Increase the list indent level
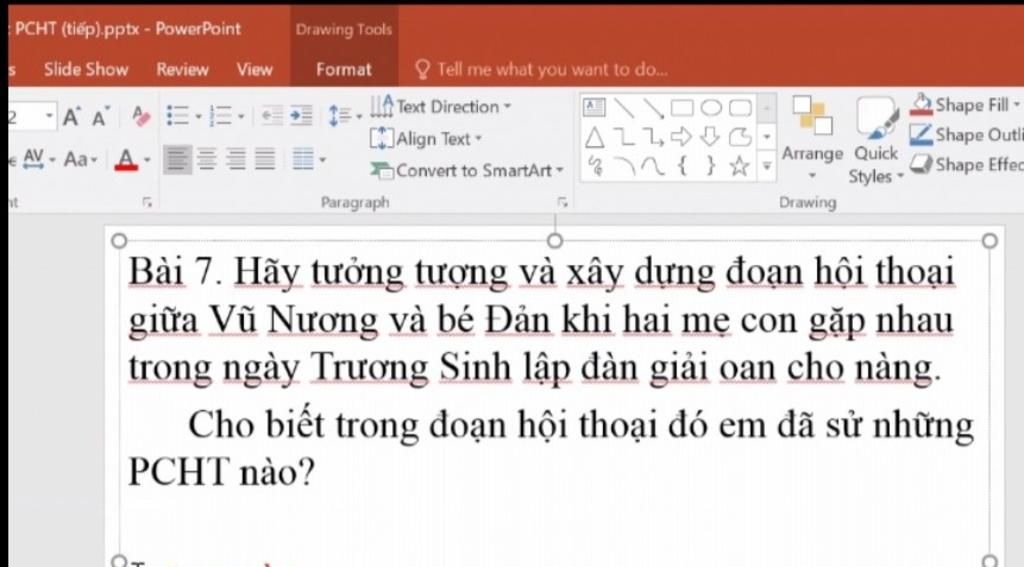The image size is (1024, 567). [x=301, y=116]
